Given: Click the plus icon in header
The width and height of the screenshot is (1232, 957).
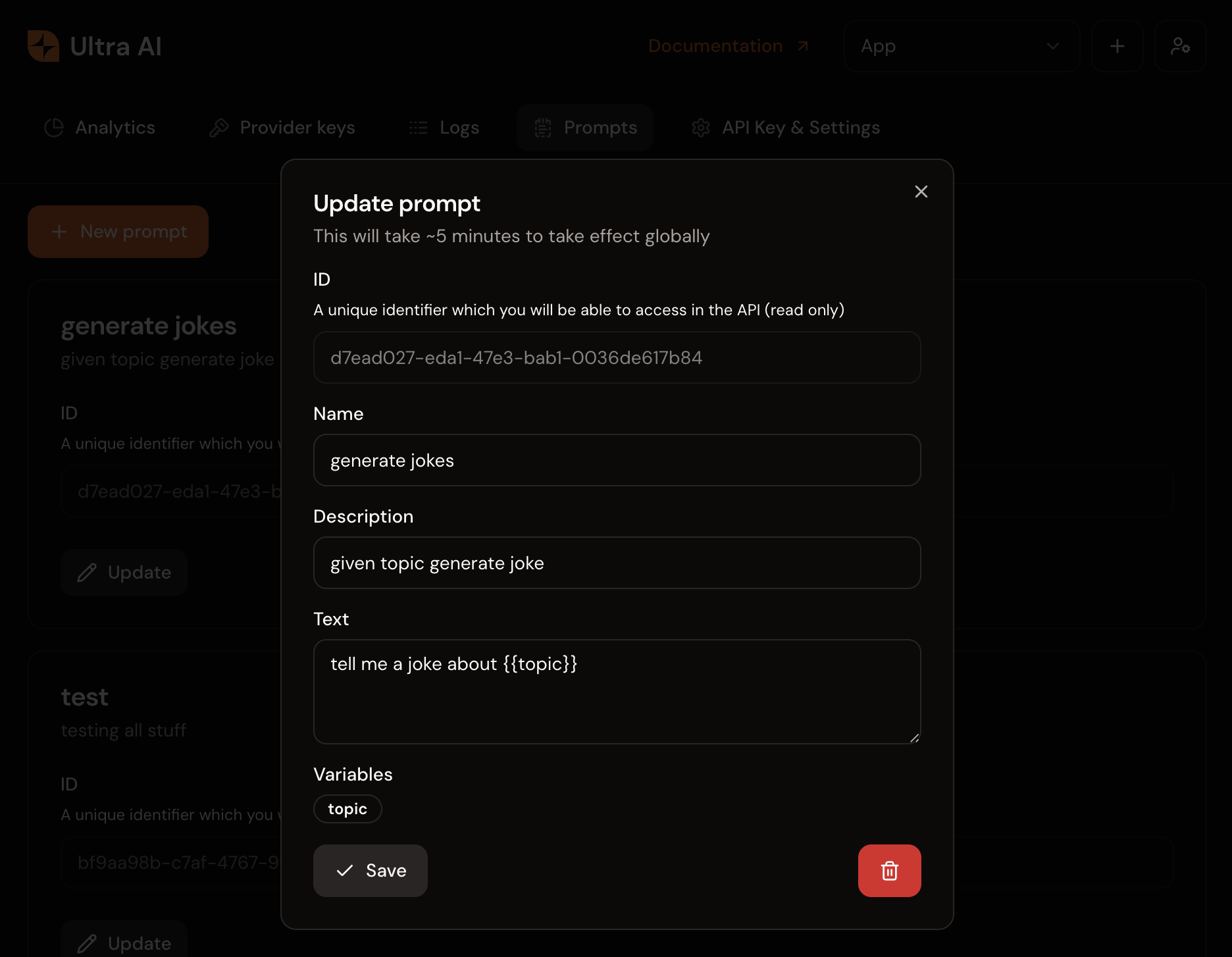Looking at the screenshot, I should tap(1117, 46).
